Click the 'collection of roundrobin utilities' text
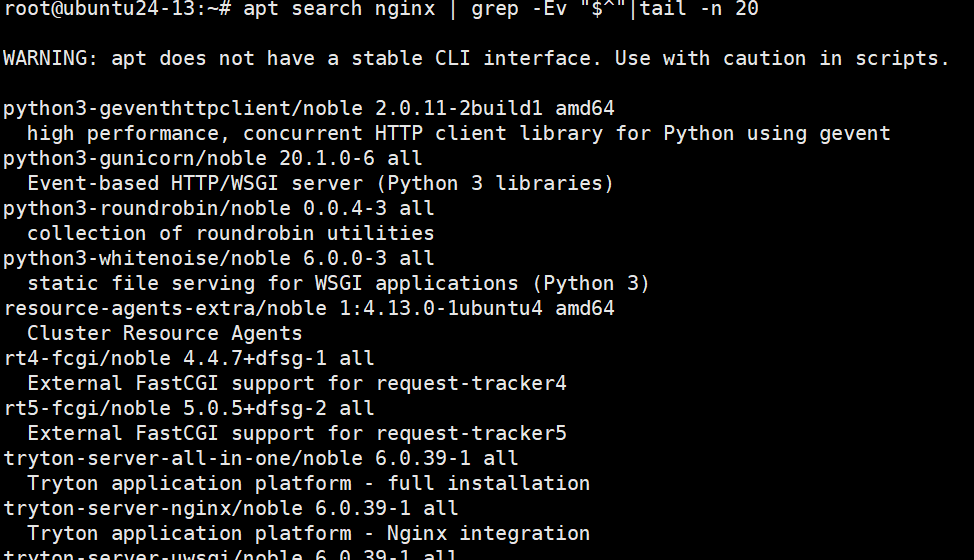Screen dimensions: 974x560 [230, 234]
